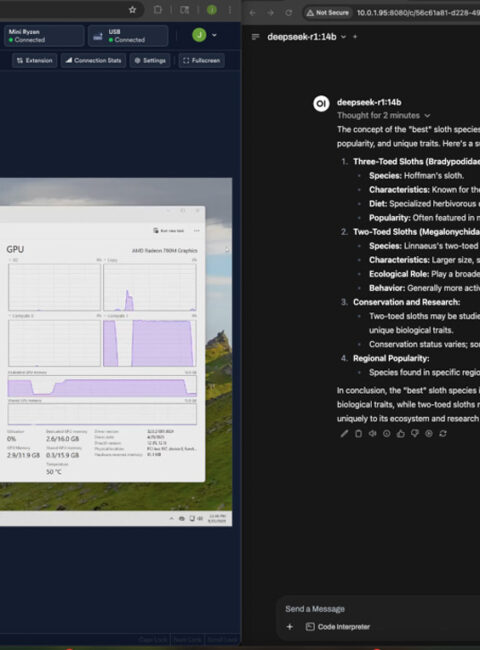Screen dimensions: 480x650
Task: Expand the Thought for 2 minutes section
Action: tap(383, 116)
